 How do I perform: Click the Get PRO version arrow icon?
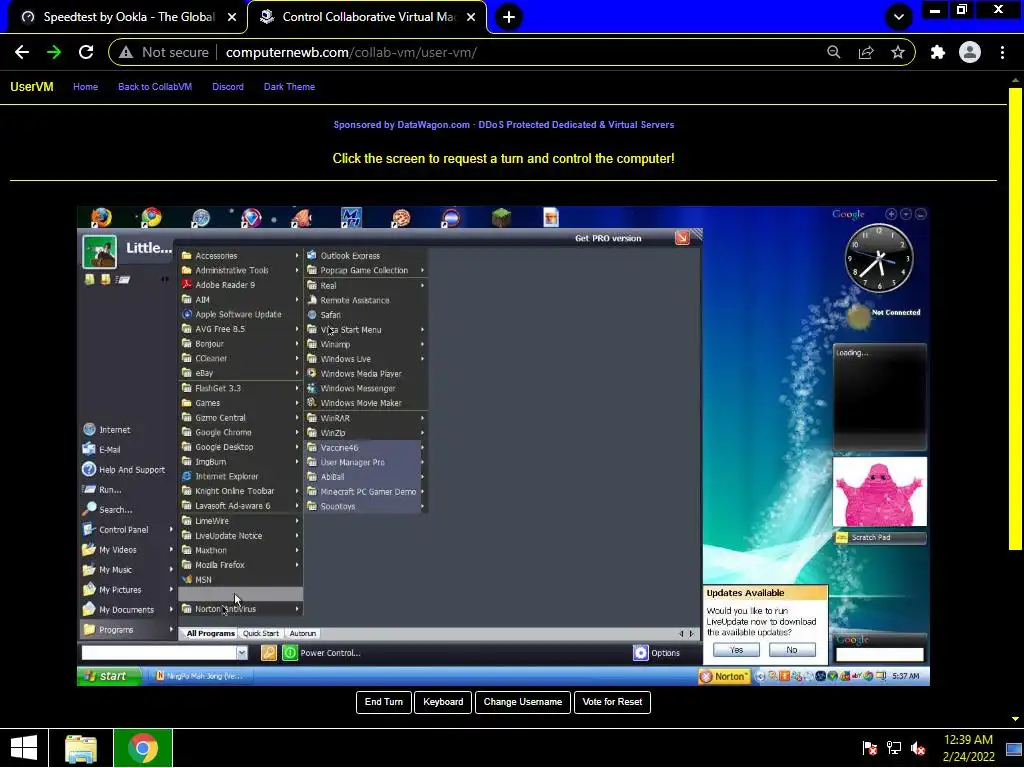point(682,238)
